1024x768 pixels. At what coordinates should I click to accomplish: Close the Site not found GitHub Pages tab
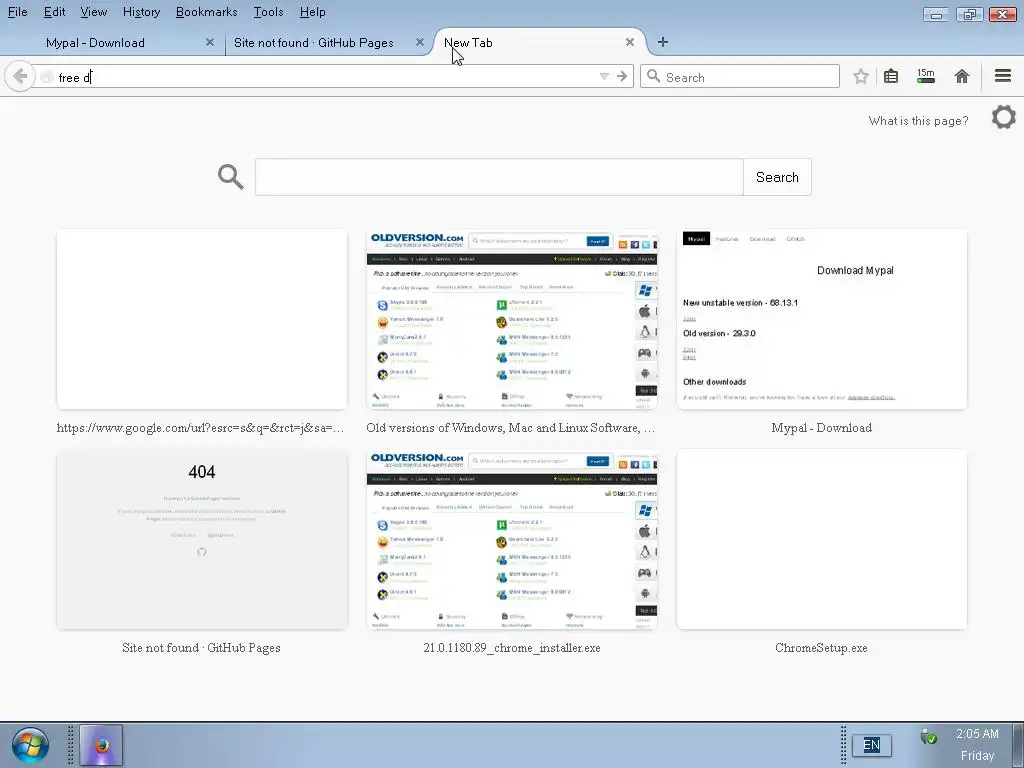click(420, 42)
